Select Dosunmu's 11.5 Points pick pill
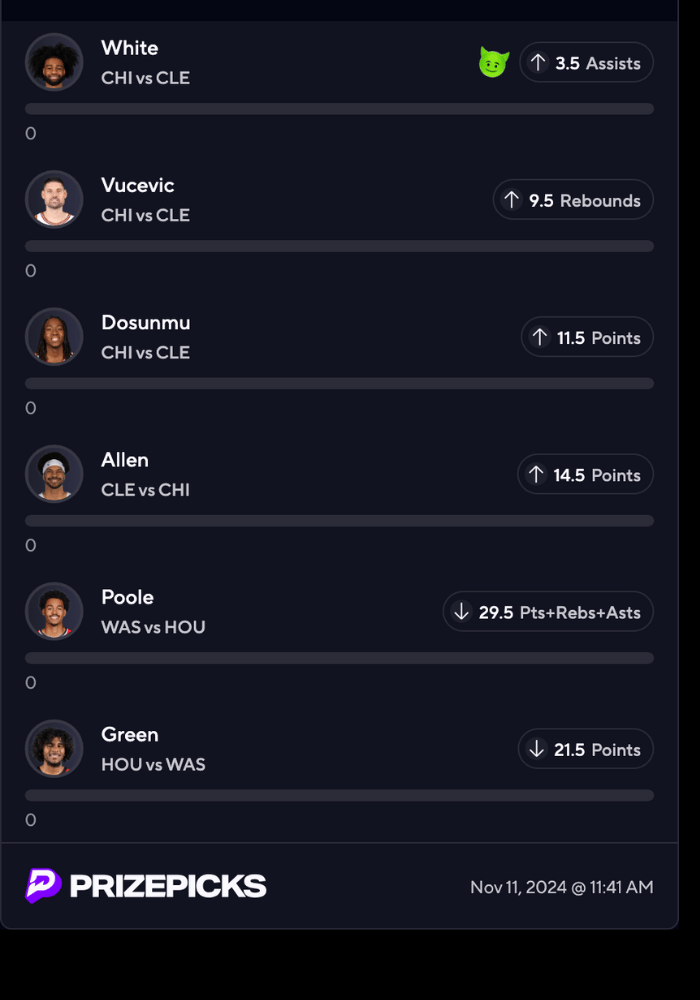The width and height of the screenshot is (700, 1000). [587, 338]
